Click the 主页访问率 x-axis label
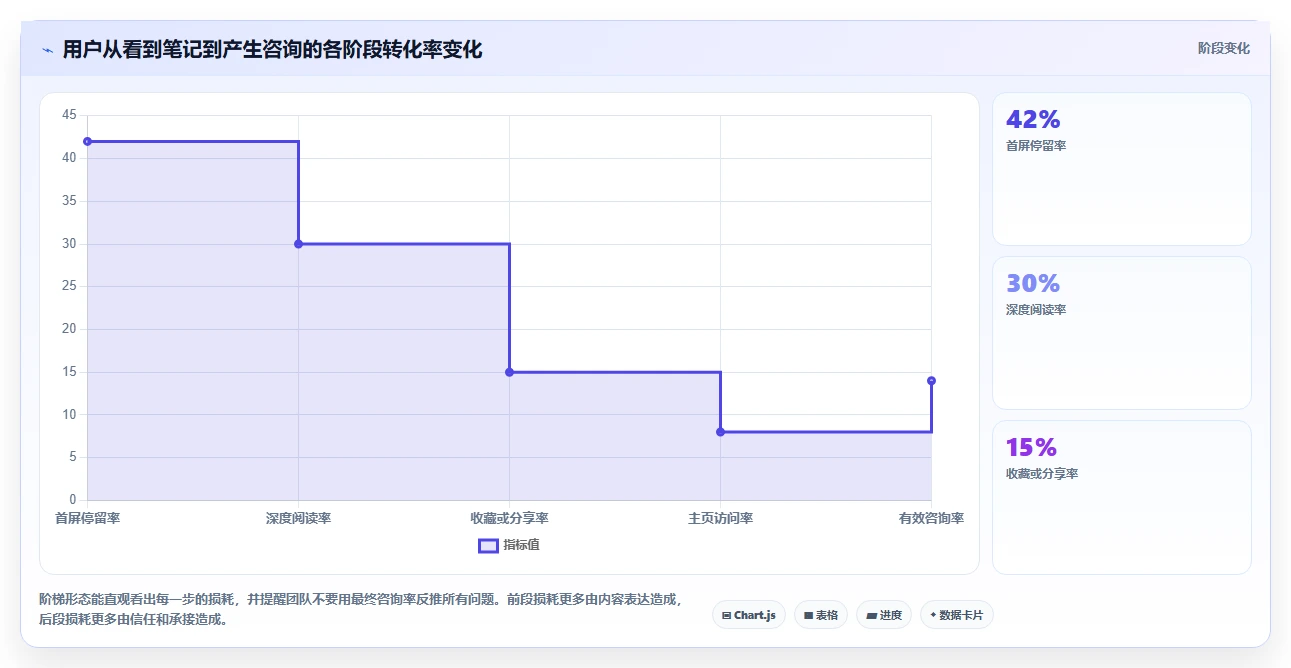This screenshot has width=1291, height=668. pos(720,518)
